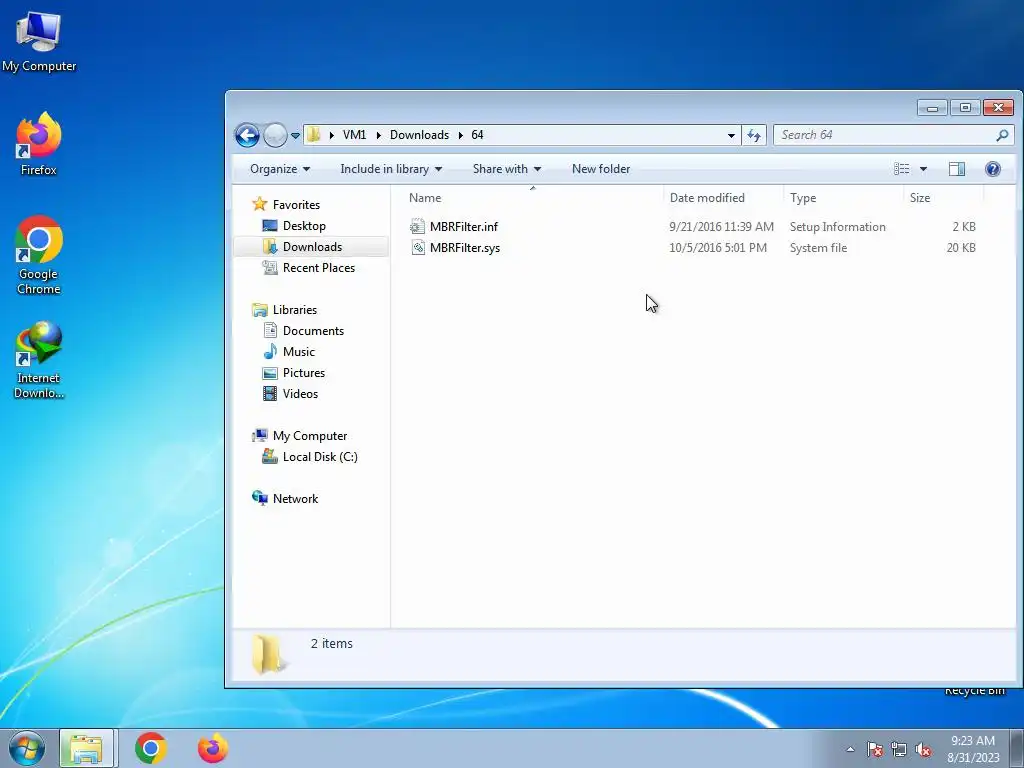Select the MBRFilter.inf file icon
Viewport: 1024px width, 768px height.
point(417,227)
